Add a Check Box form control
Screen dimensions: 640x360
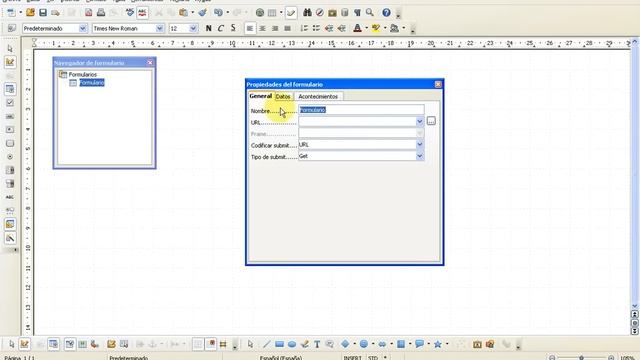[x=10, y=103]
